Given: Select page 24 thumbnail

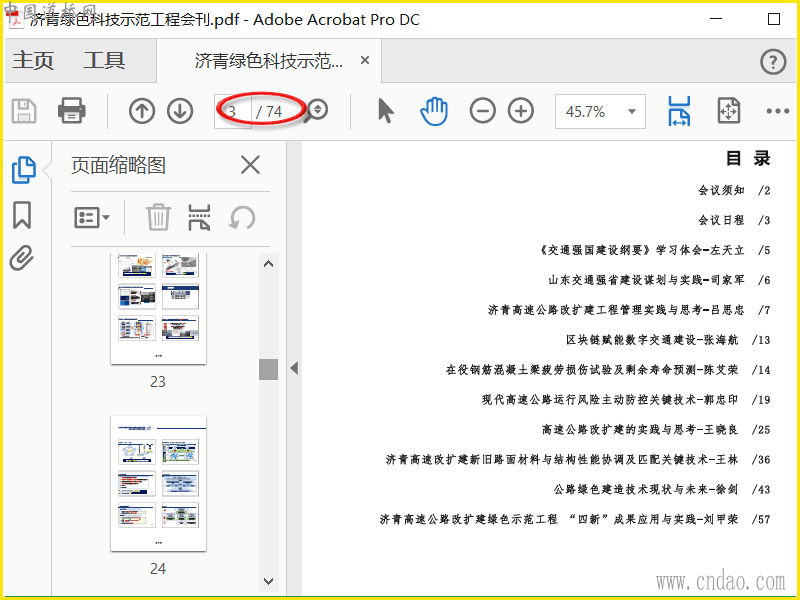Looking at the screenshot, I should [158, 483].
